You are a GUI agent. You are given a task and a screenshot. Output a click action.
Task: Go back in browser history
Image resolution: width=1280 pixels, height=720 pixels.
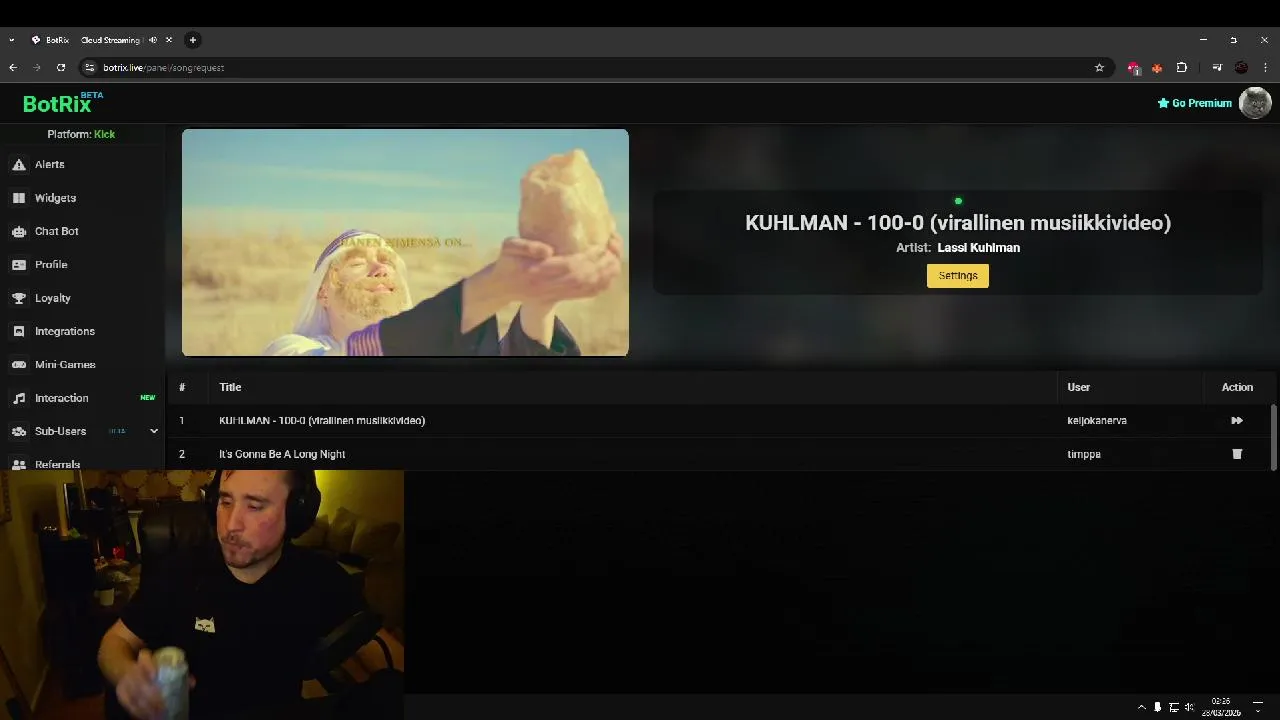coord(13,68)
